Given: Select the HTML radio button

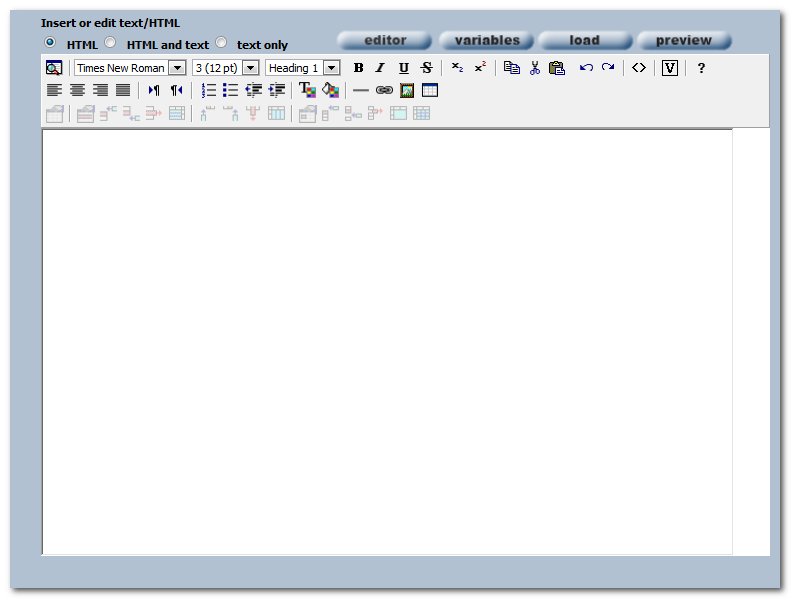Looking at the screenshot, I should [x=50, y=42].
